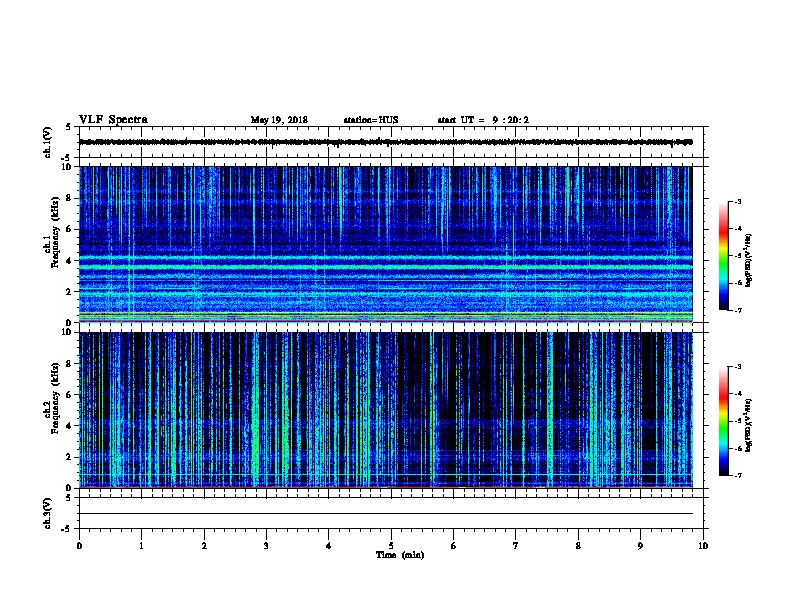
Task: Click time axis tick label "5"
Action: (391, 545)
